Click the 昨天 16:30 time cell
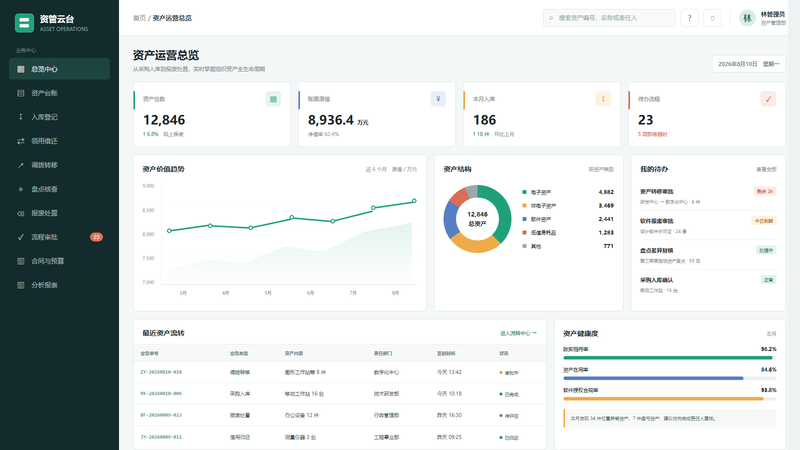 [x=449, y=415]
